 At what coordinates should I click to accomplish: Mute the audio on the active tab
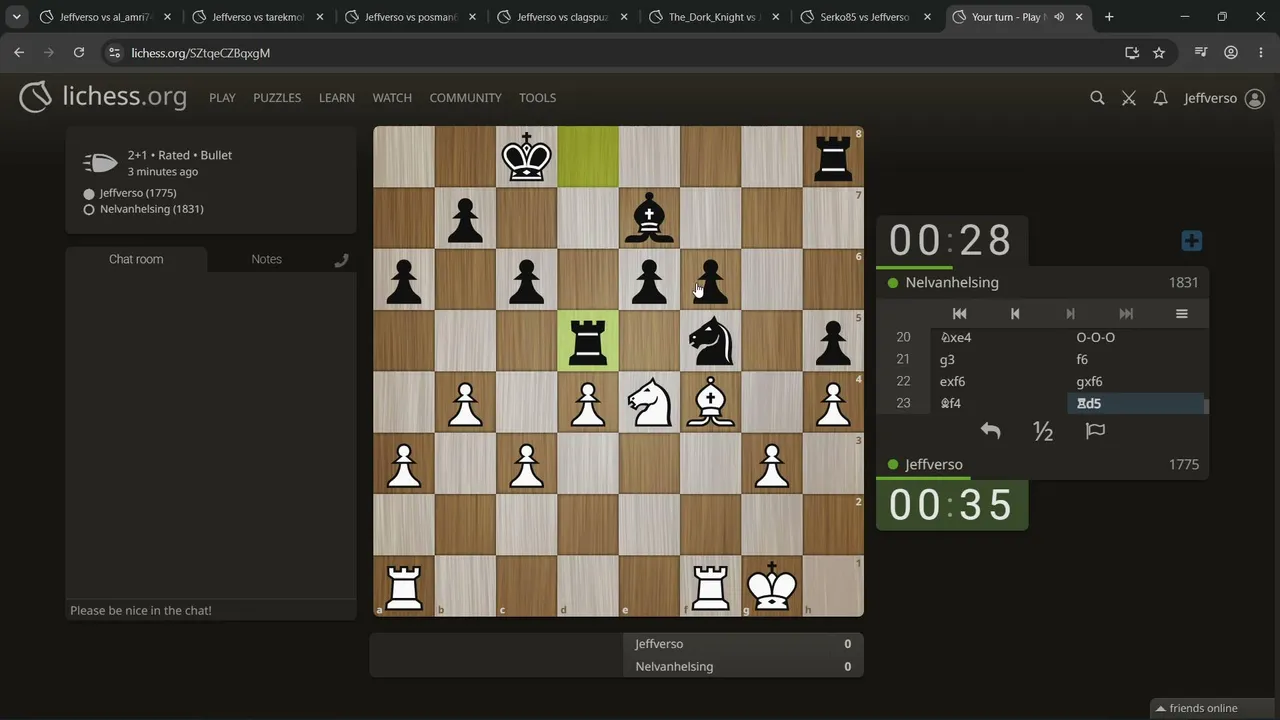1058,17
